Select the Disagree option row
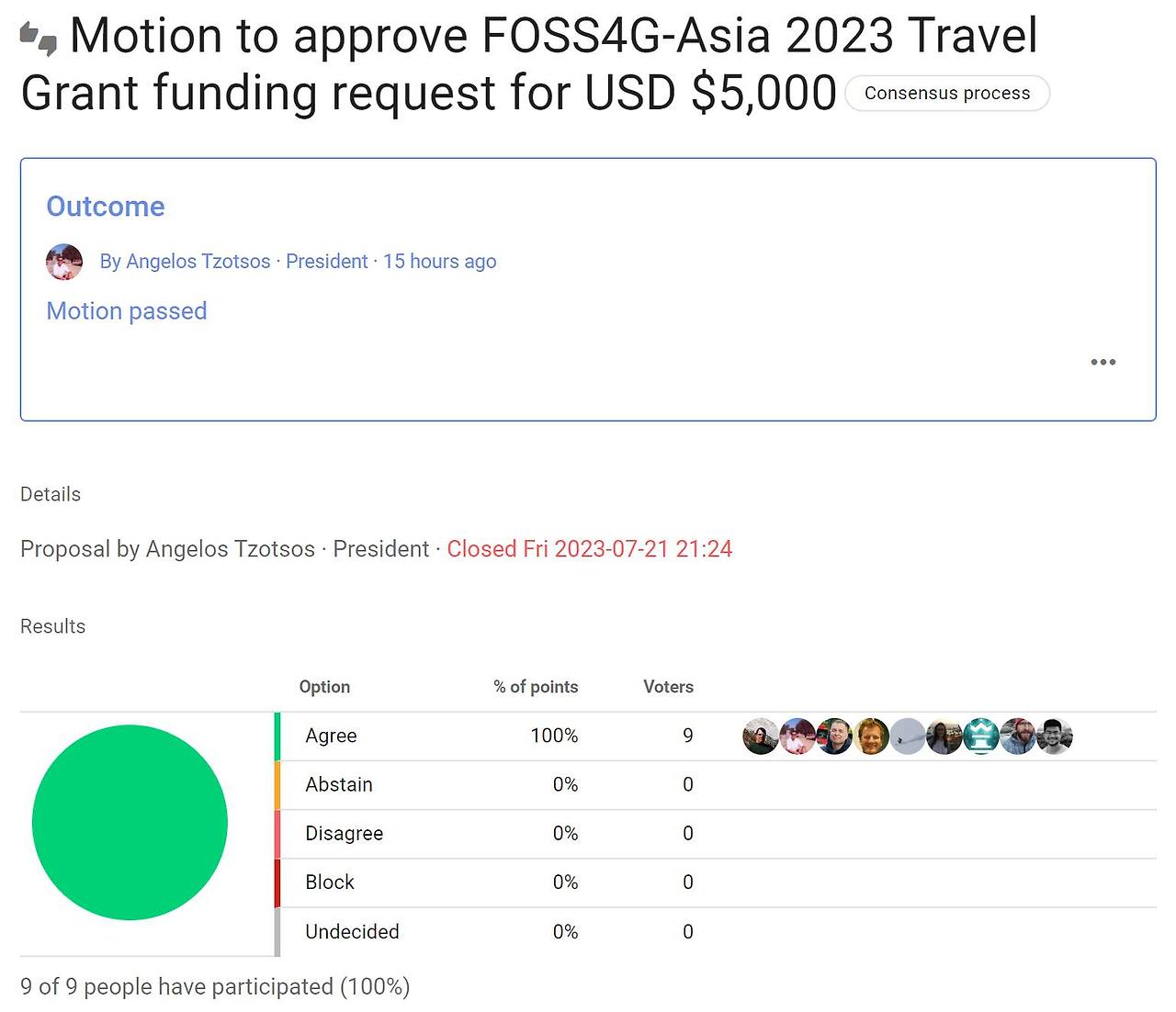 click(344, 833)
